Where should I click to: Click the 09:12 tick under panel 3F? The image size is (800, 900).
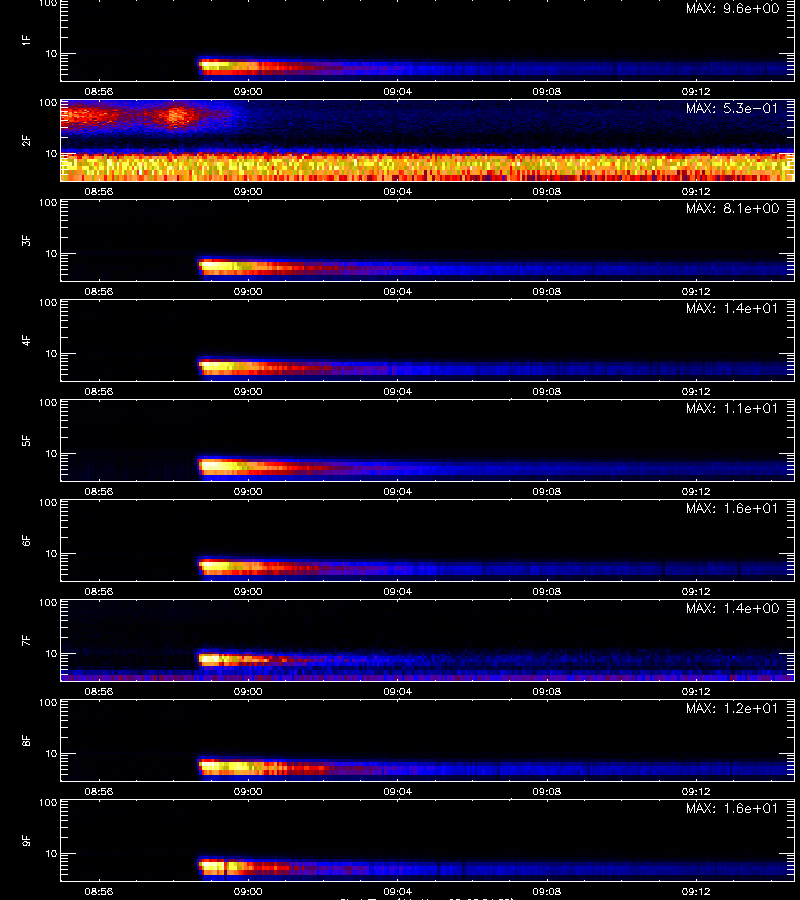(696, 292)
